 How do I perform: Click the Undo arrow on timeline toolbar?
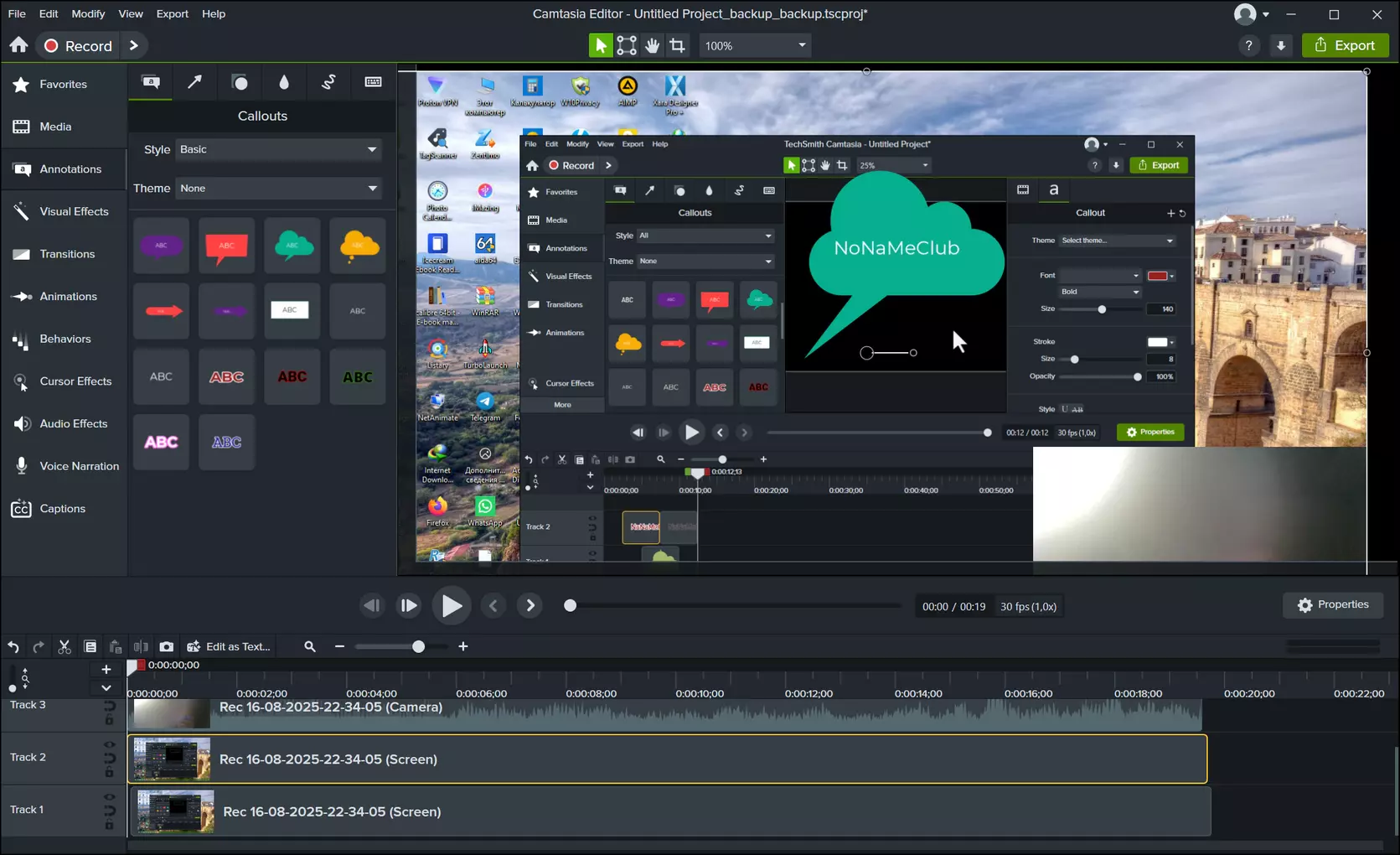[x=13, y=646]
